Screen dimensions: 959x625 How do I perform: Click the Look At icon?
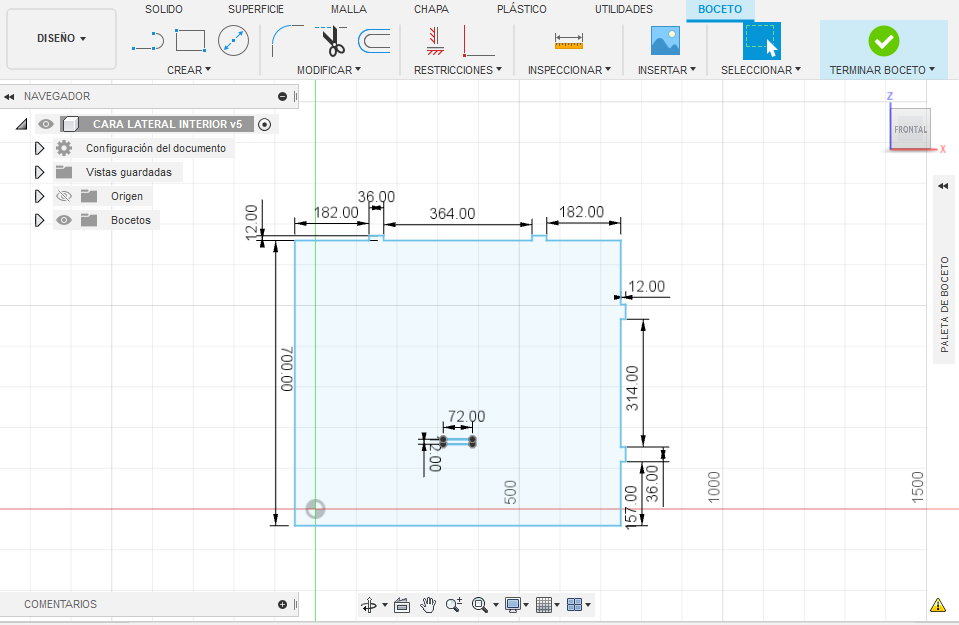[x=402, y=605]
